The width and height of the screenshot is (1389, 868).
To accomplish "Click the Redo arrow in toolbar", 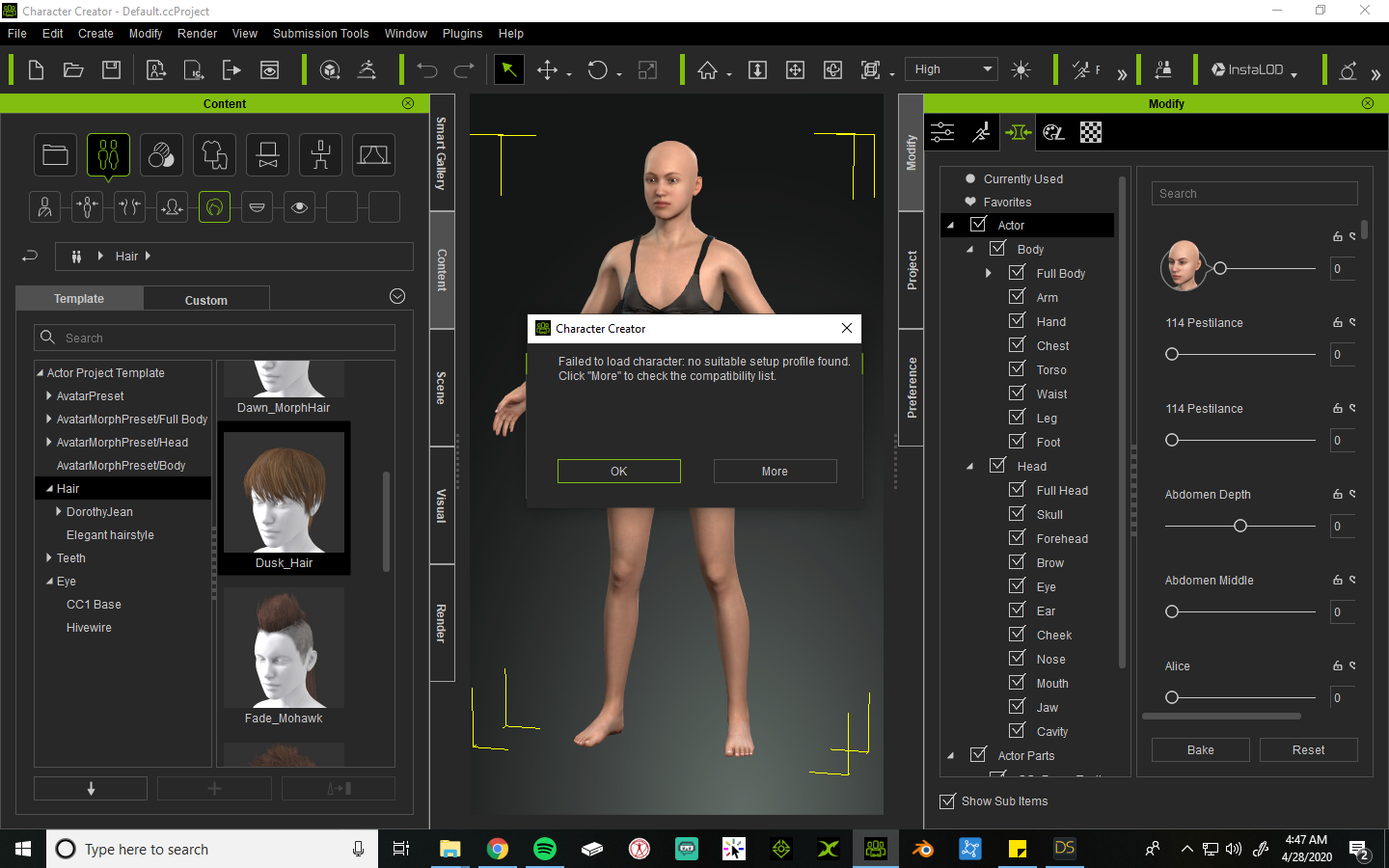I will [464, 69].
